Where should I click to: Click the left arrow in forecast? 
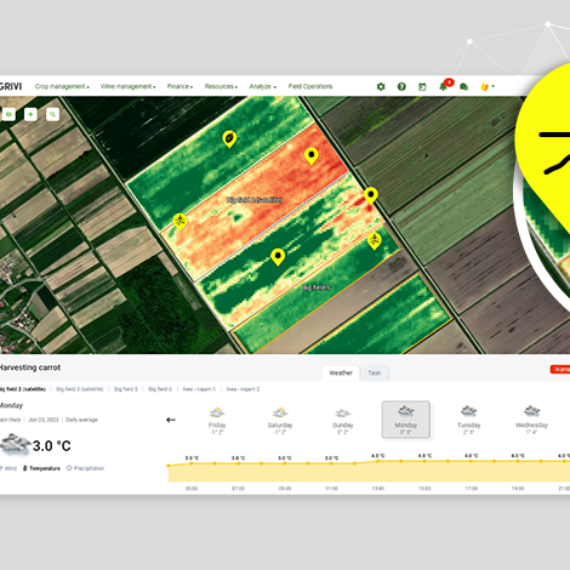pos(171,420)
